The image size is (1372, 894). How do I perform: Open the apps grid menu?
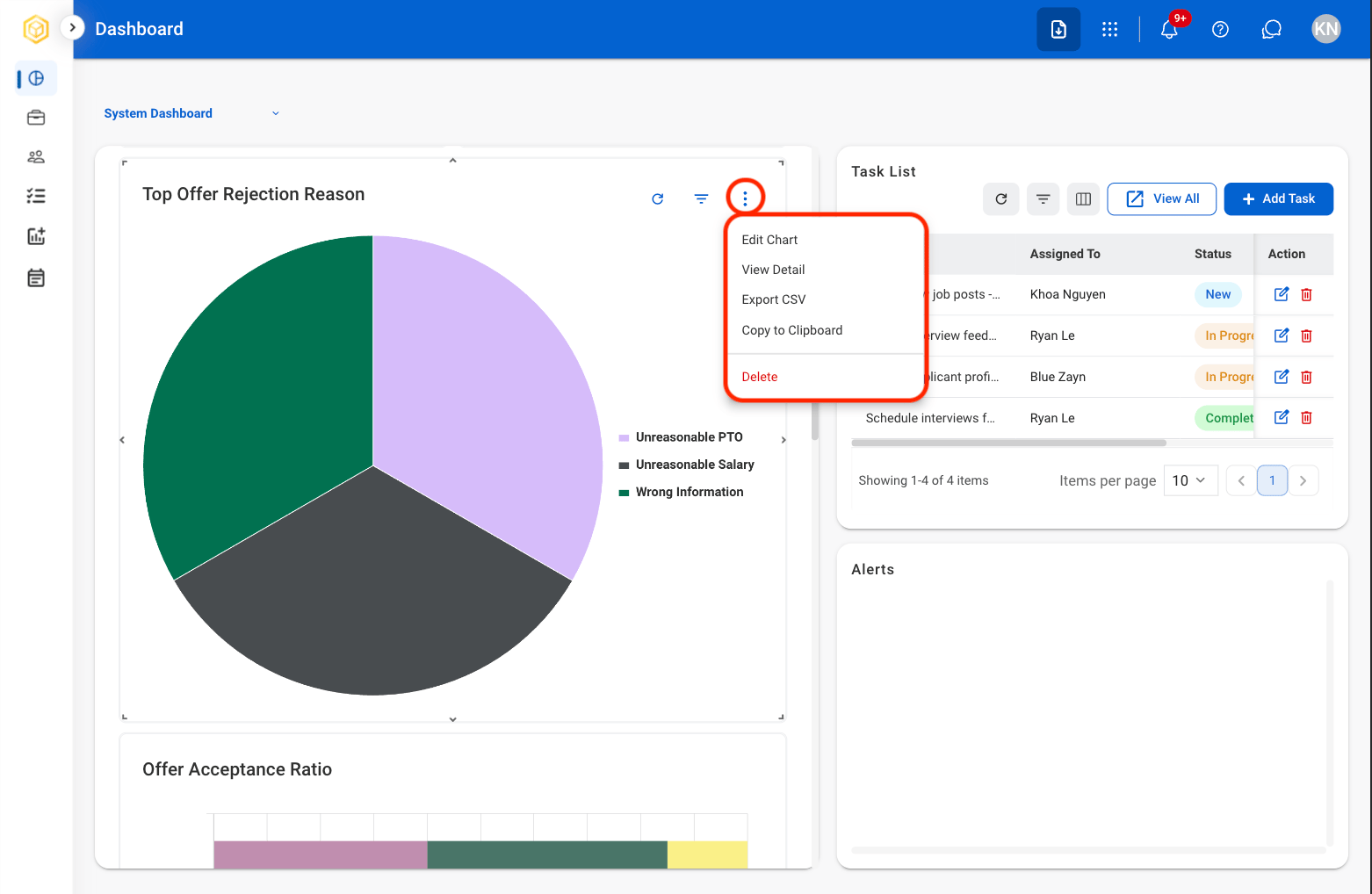tap(1110, 29)
